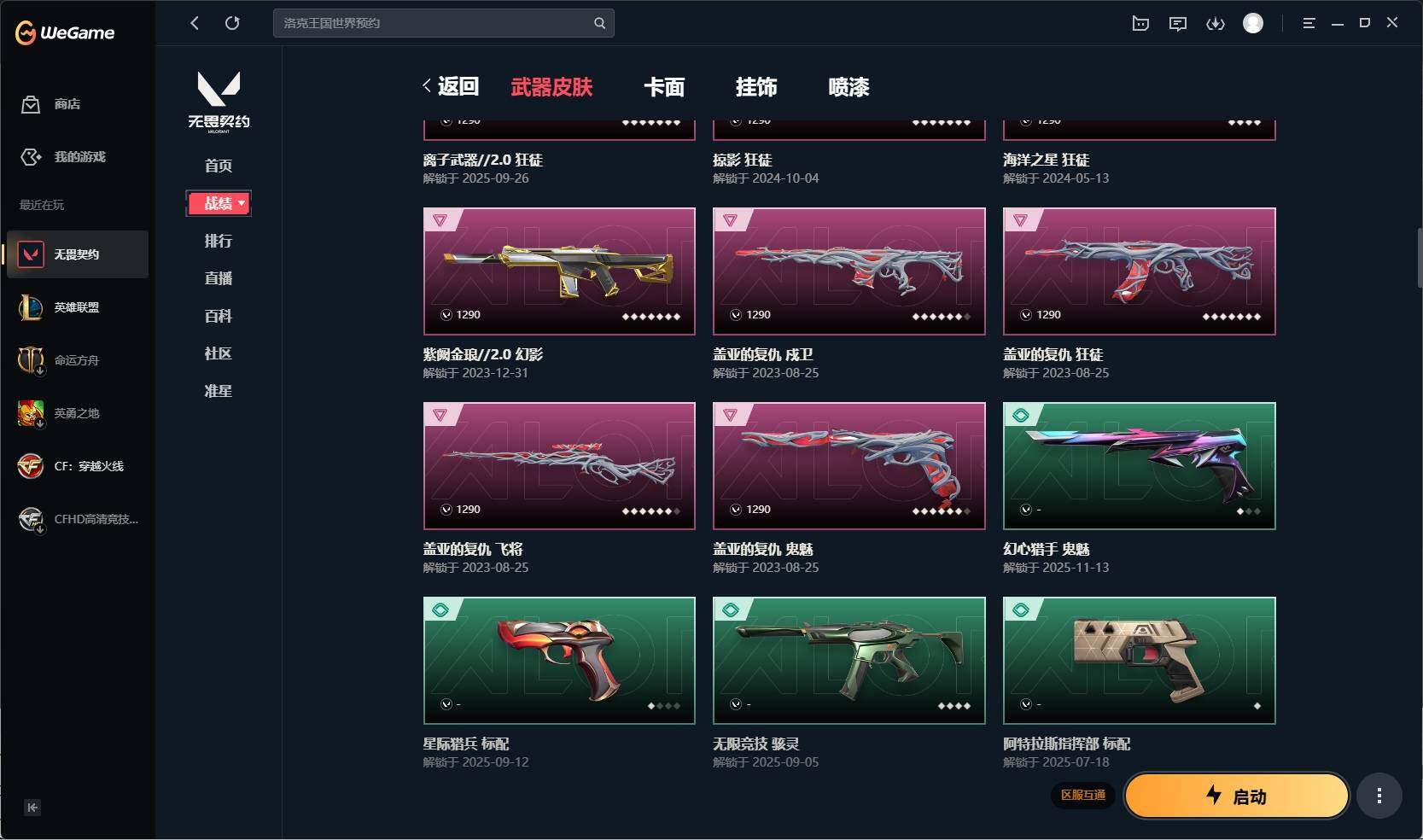The height and width of the screenshot is (840, 1423).
Task: Collapse the left sidebar
Action: (32, 808)
